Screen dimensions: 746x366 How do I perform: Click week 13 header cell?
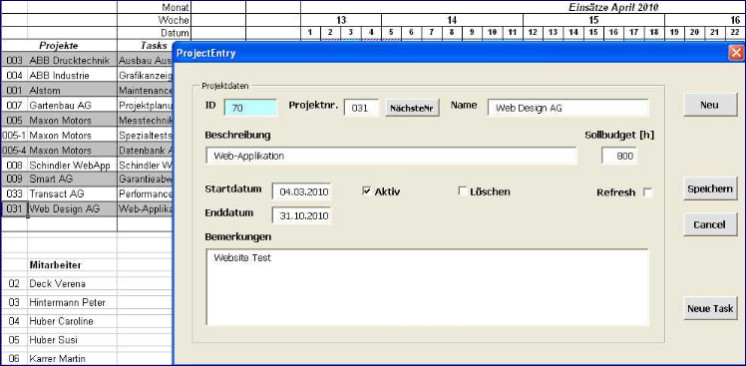(341, 20)
